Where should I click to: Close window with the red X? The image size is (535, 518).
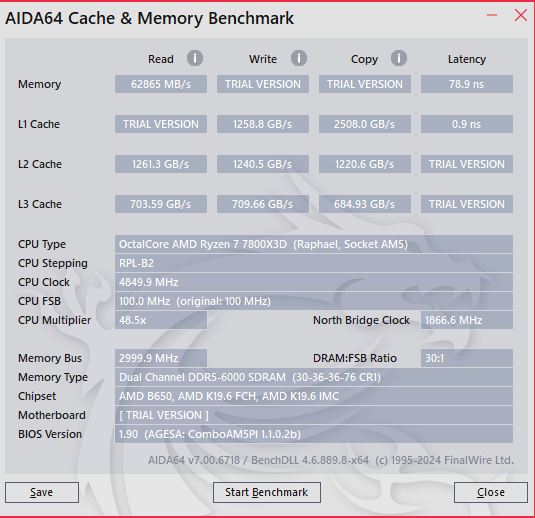point(521,15)
